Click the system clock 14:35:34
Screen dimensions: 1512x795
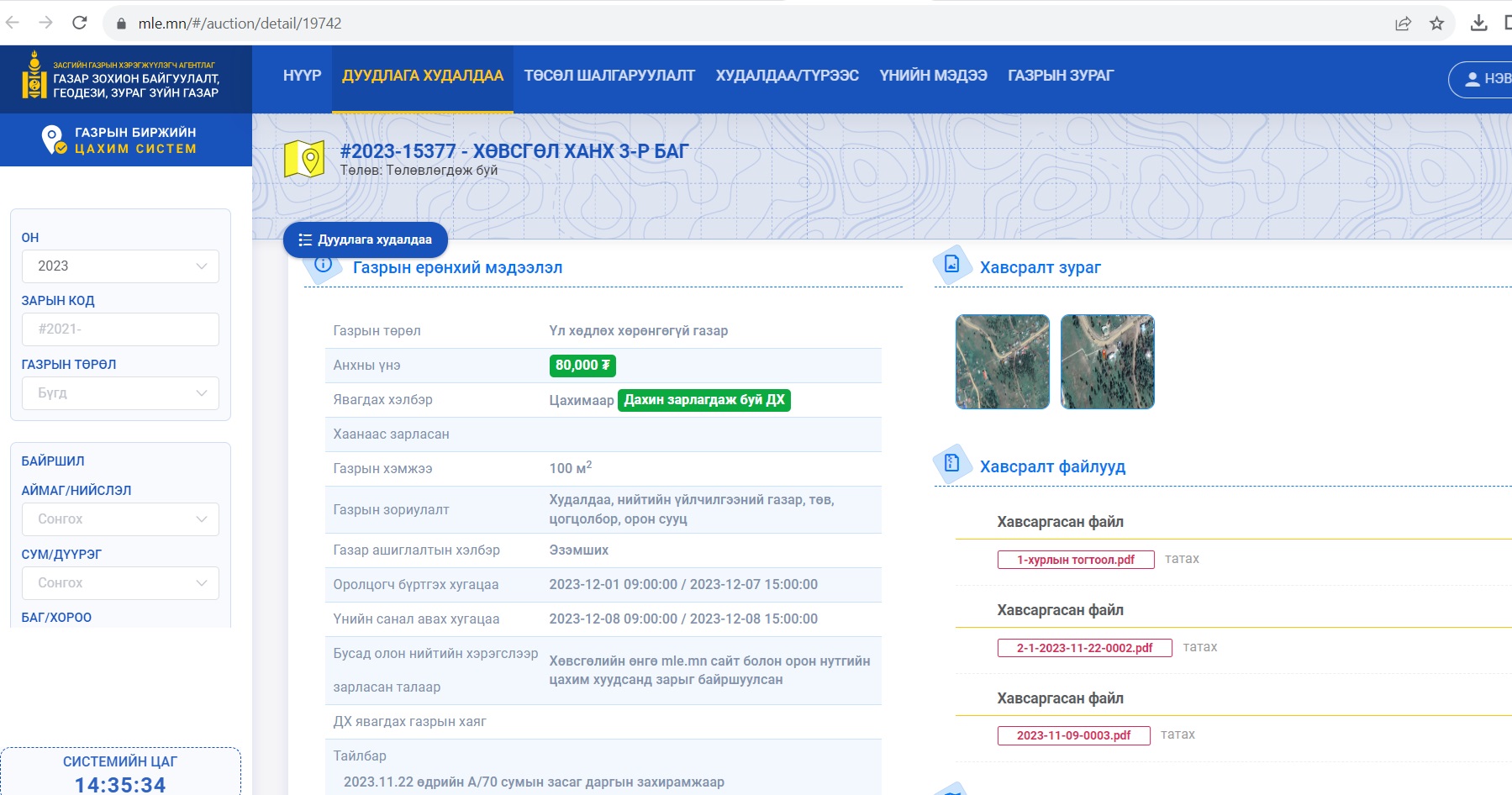[120, 785]
